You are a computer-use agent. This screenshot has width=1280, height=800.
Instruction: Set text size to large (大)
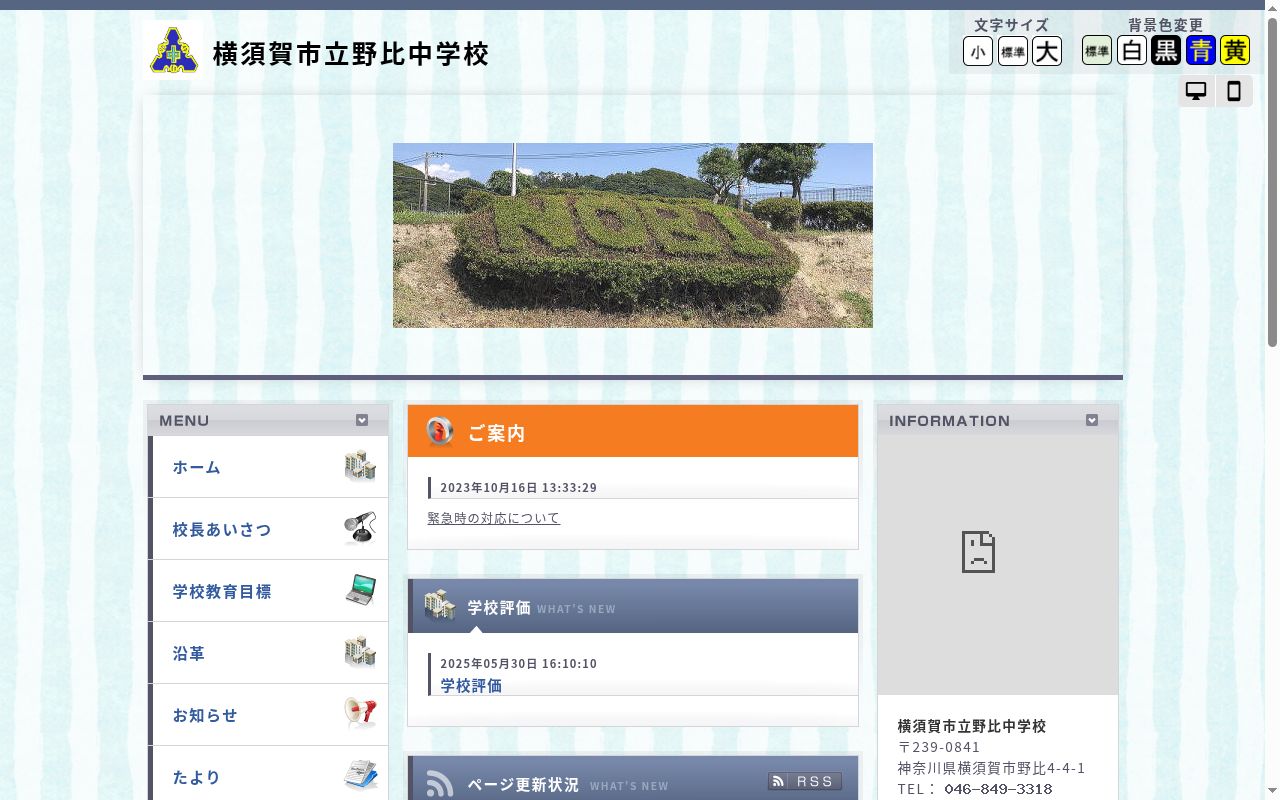(1047, 51)
